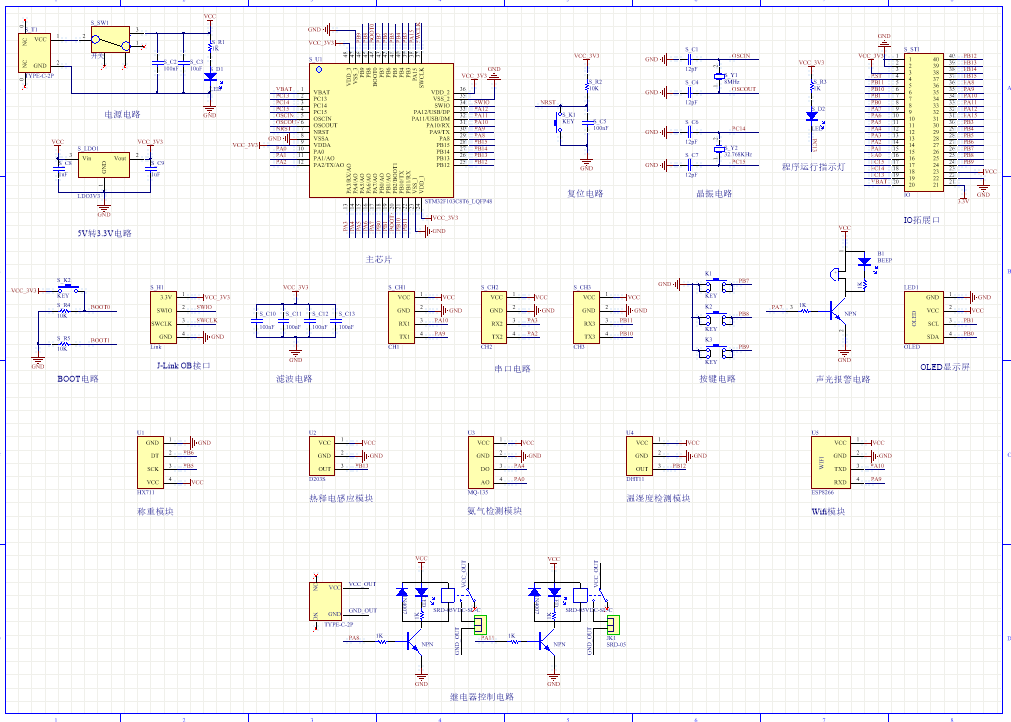The height and width of the screenshot is (722, 1011).
Task: Click the '程序运行指示灯' label
Action: click(x=813, y=167)
